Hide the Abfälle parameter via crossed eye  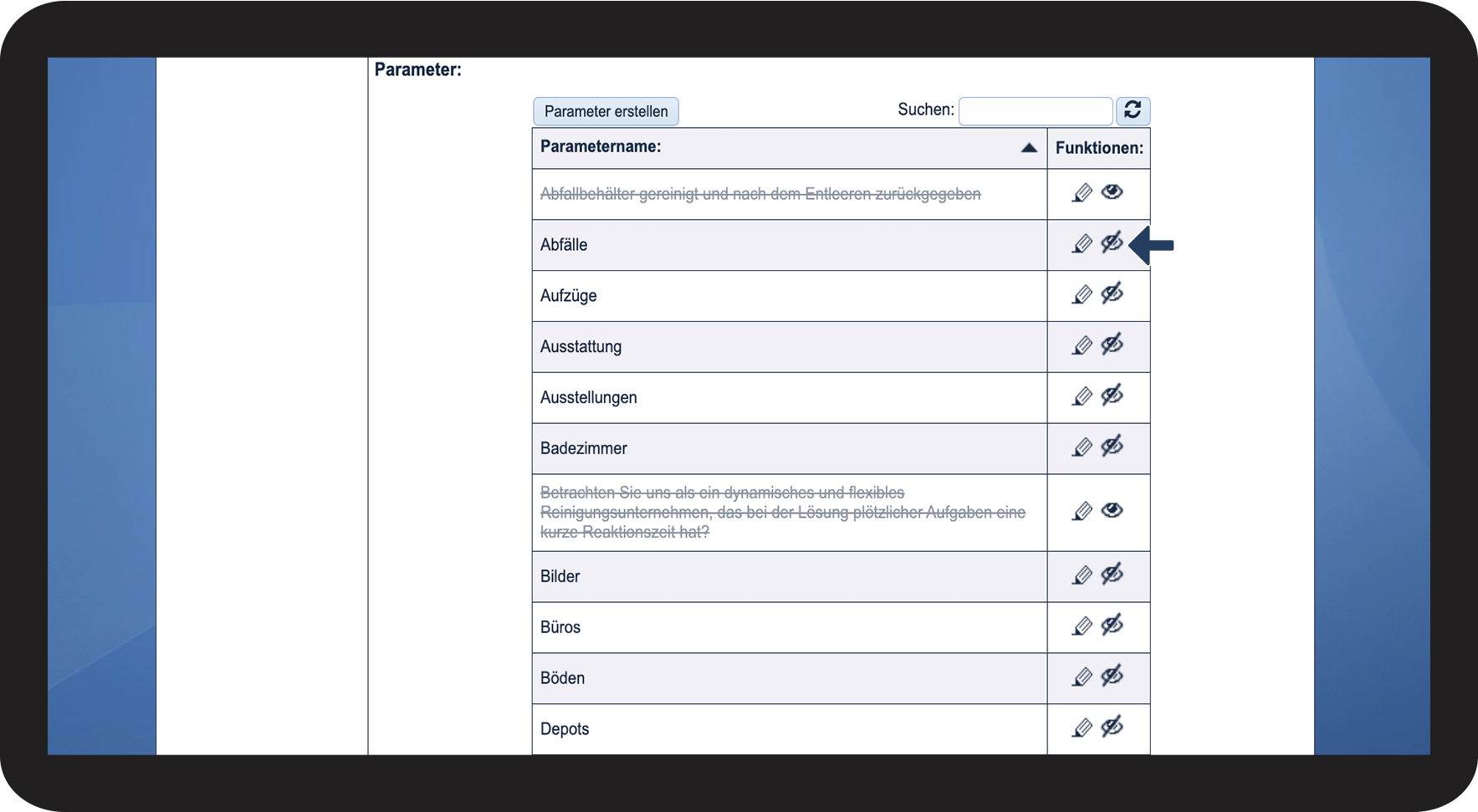(x=1112, y=243)
